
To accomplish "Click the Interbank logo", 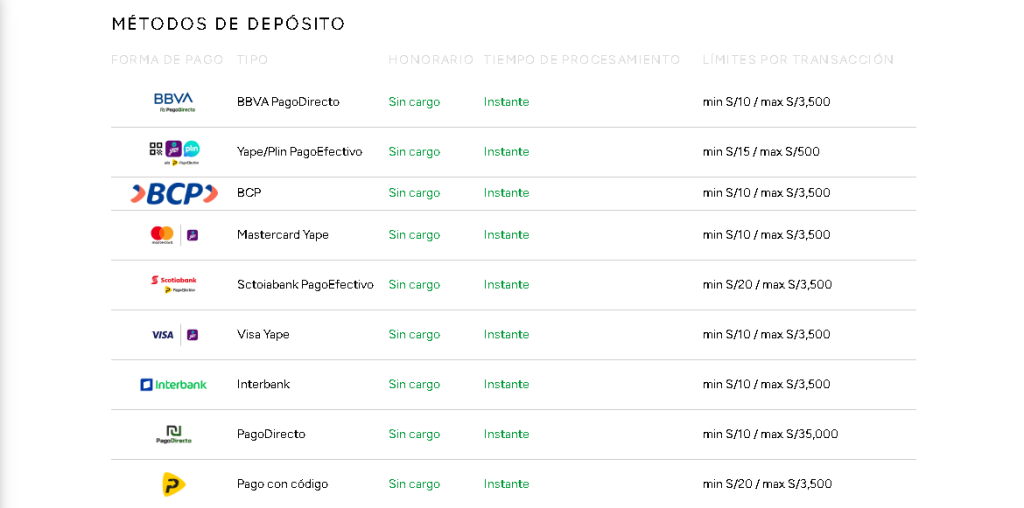I will (174, 385).
